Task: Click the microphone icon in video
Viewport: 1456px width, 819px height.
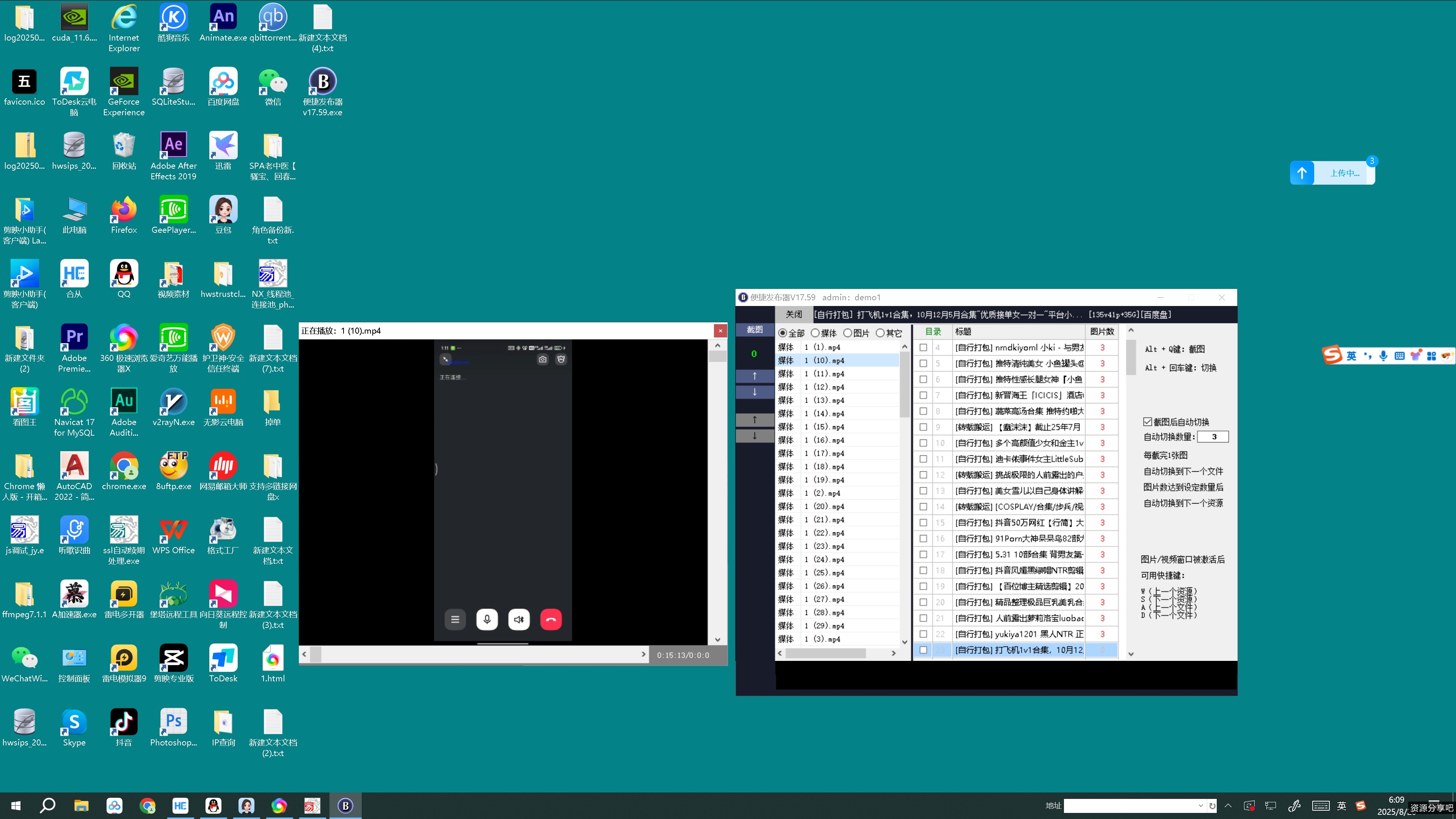Action: click(x=486, y=620)
